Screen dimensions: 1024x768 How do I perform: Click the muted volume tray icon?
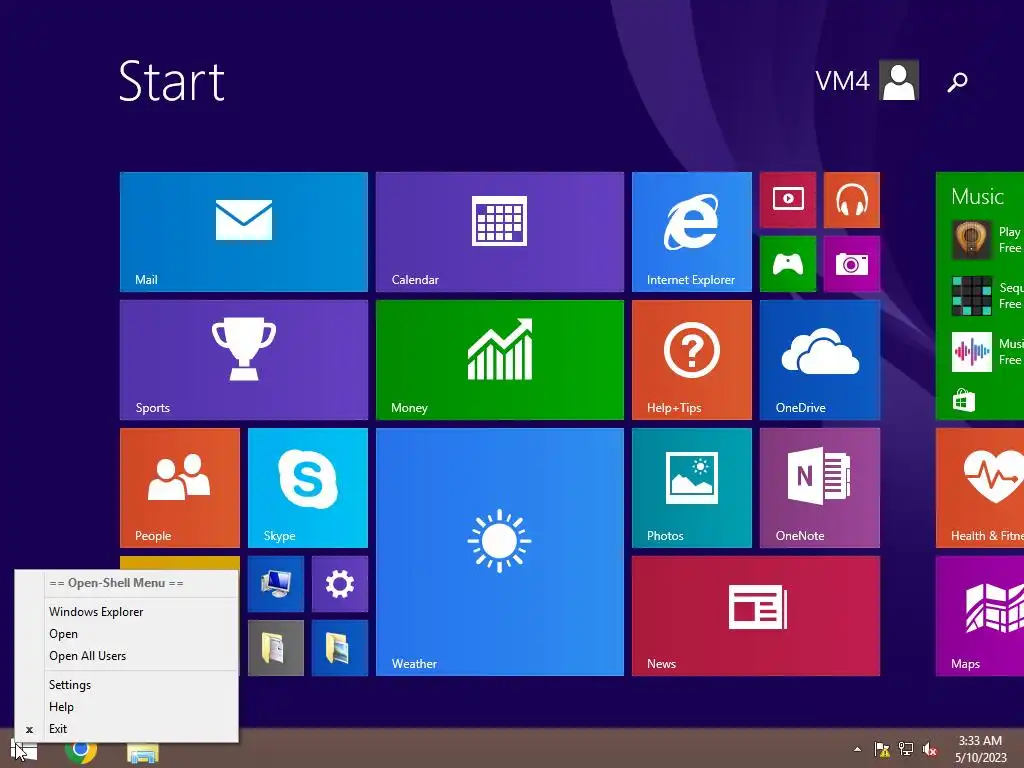(x=930, y=749)
